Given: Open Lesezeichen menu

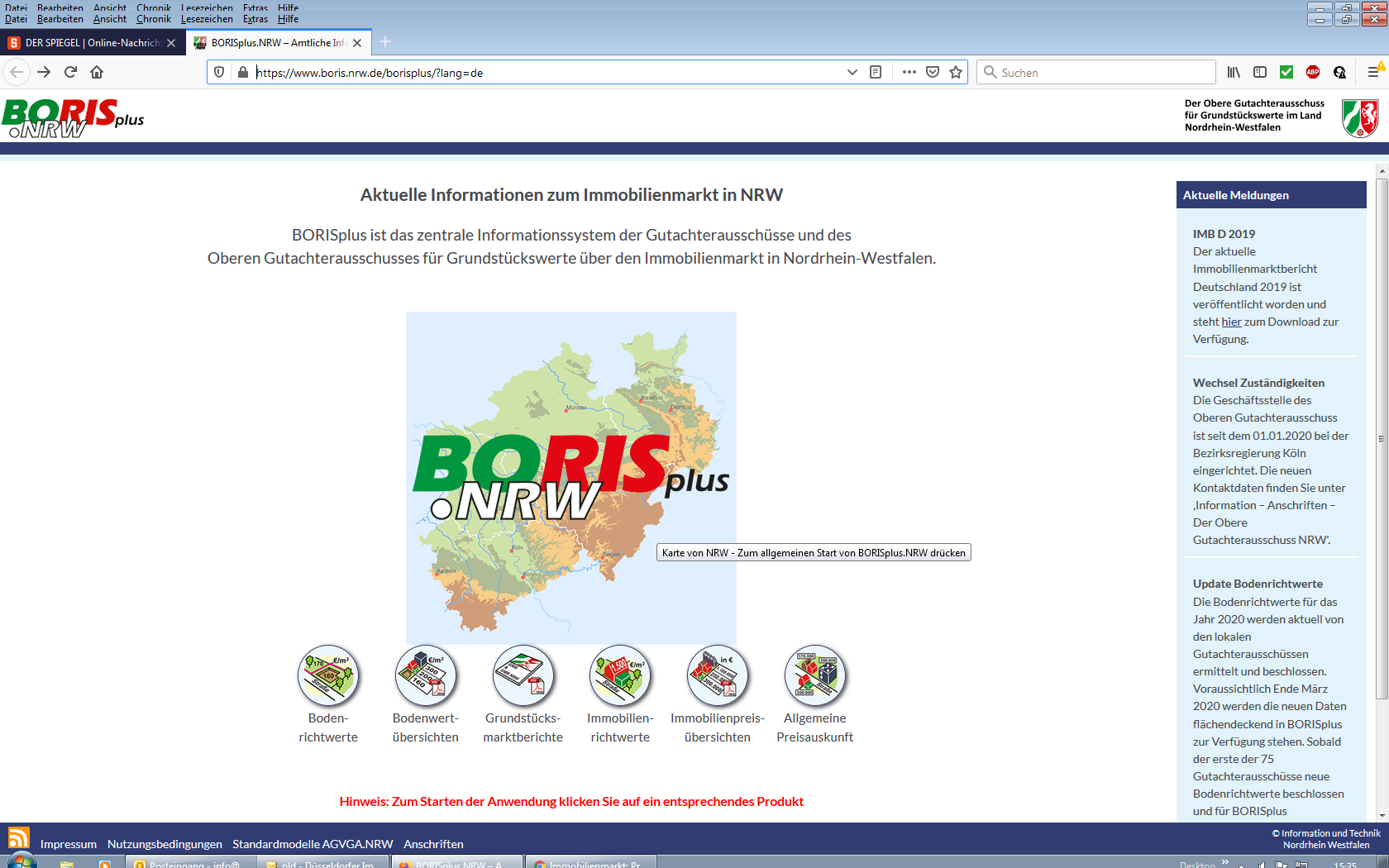Looking at the screenshot, I should pyautogui.click(x=207, y=19).
